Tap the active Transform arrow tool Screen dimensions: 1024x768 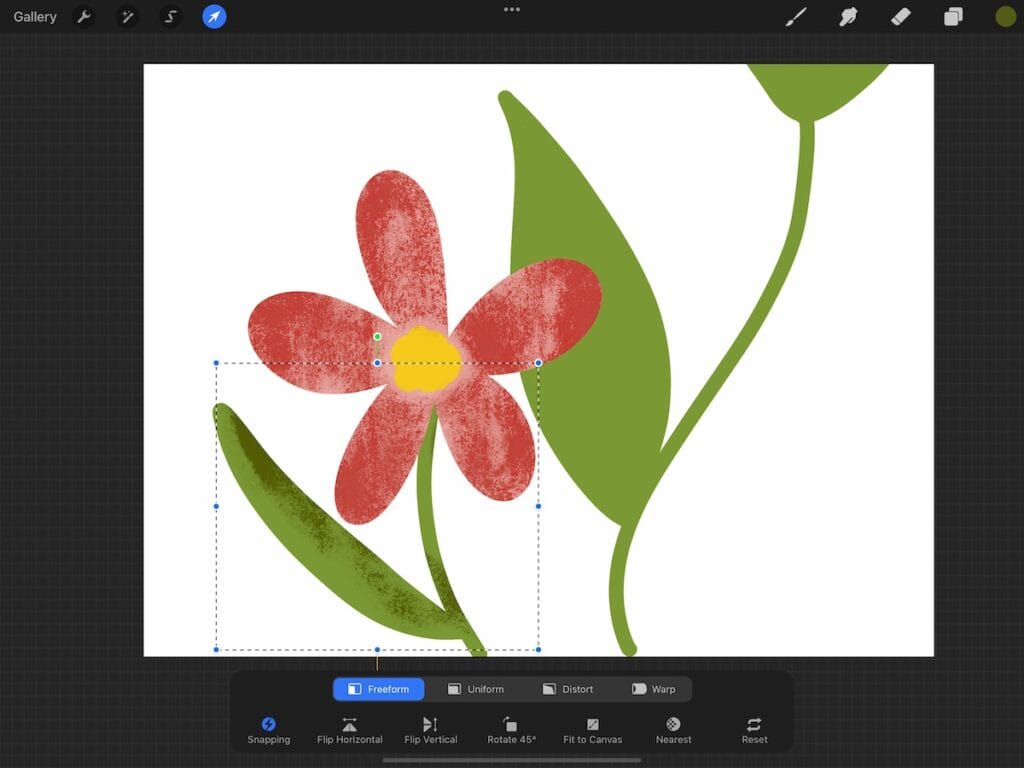pyautogui.click(x=213, y=16)
